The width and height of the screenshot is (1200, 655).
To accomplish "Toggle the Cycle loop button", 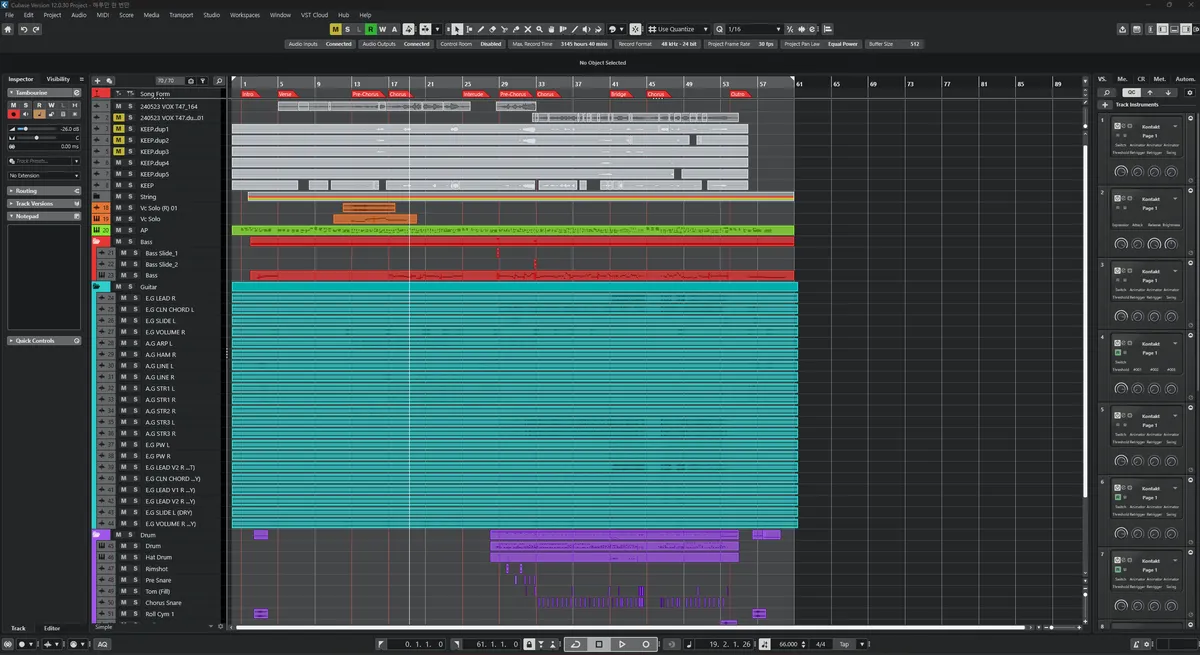I will [x=574, y=644].
